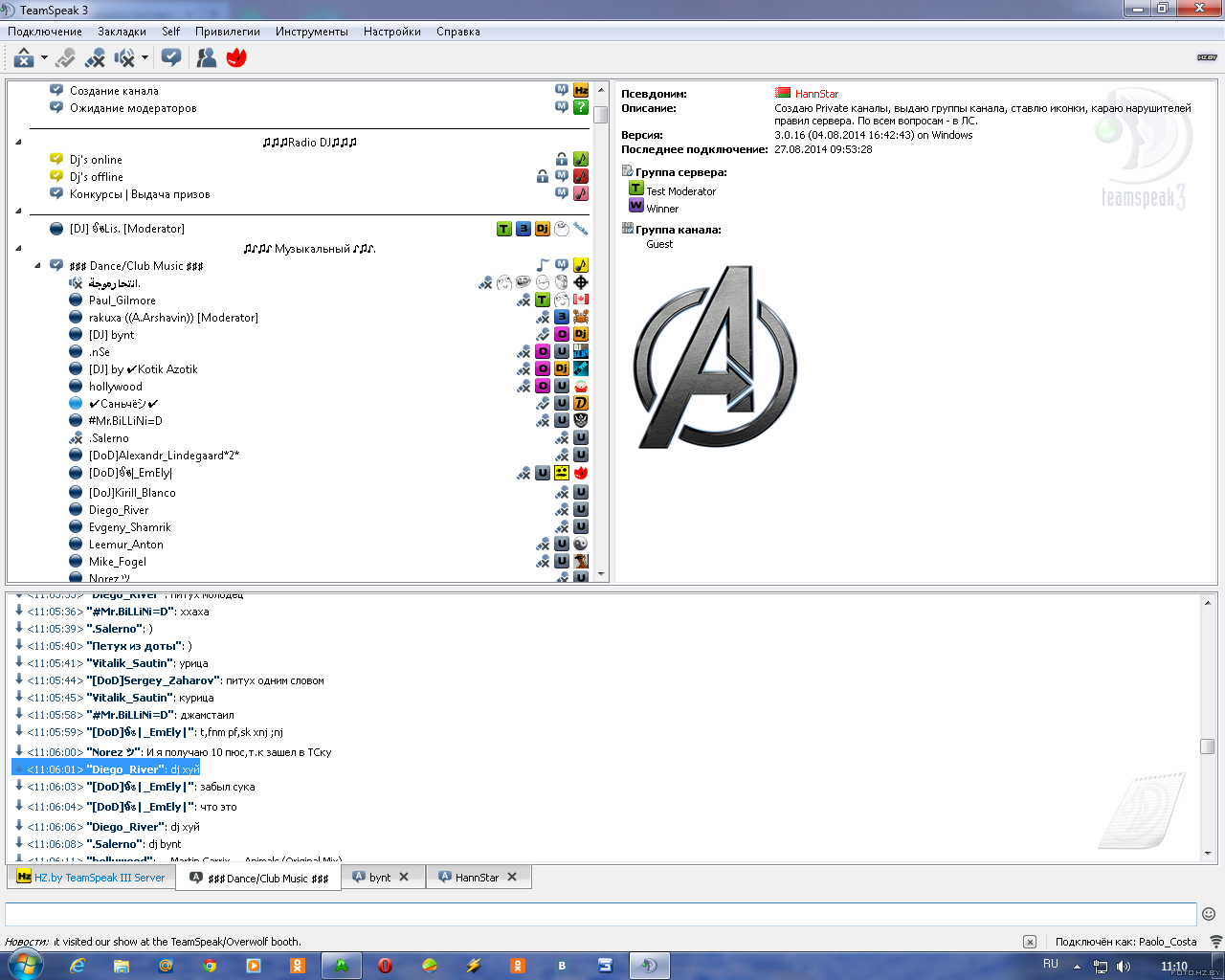This screenshot has width=1225, height=980.
Task: Click the lock icon on Dj's online row
Action: tap(562, 159)
